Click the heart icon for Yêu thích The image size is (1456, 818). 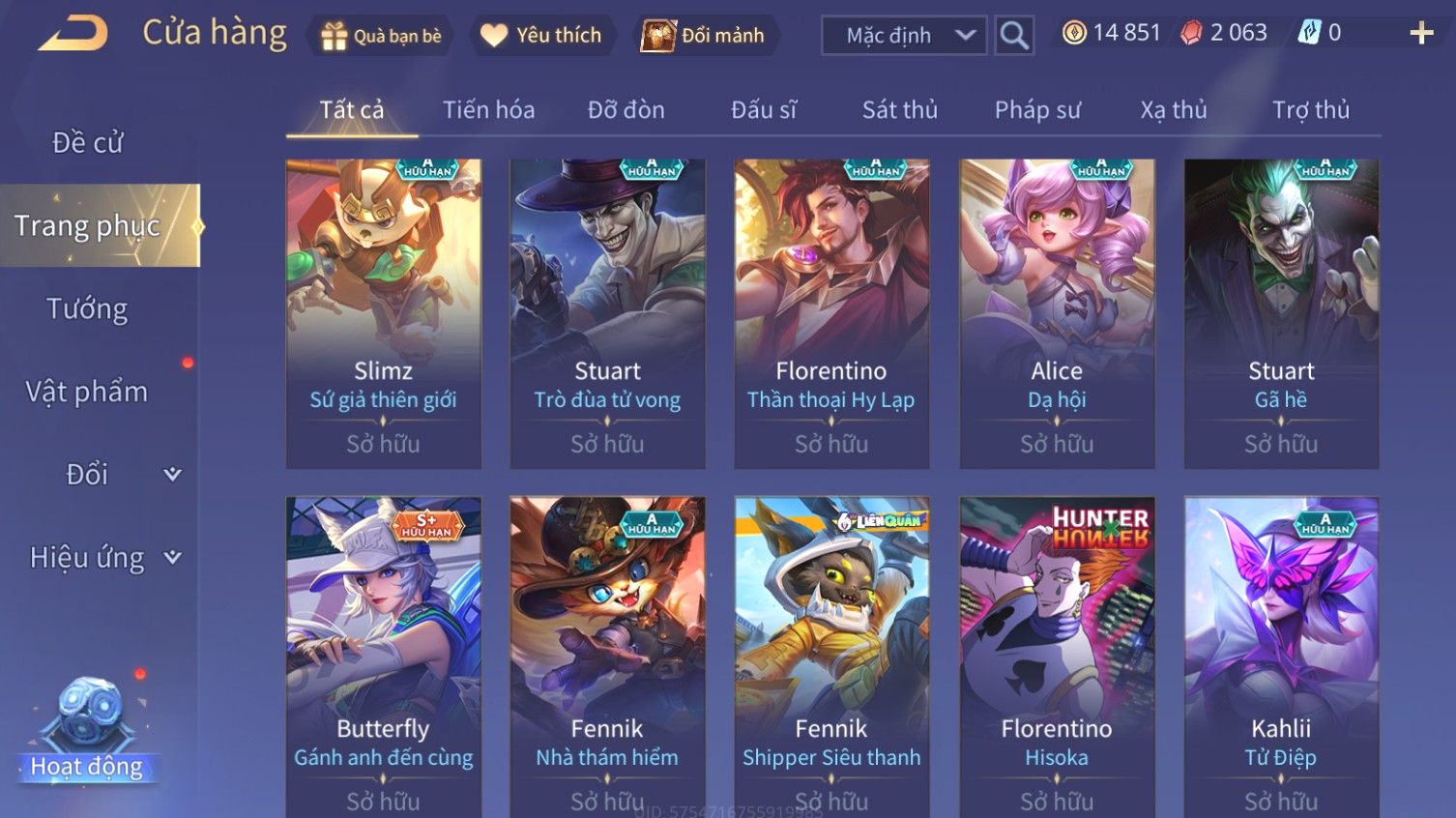click(493, 36)
